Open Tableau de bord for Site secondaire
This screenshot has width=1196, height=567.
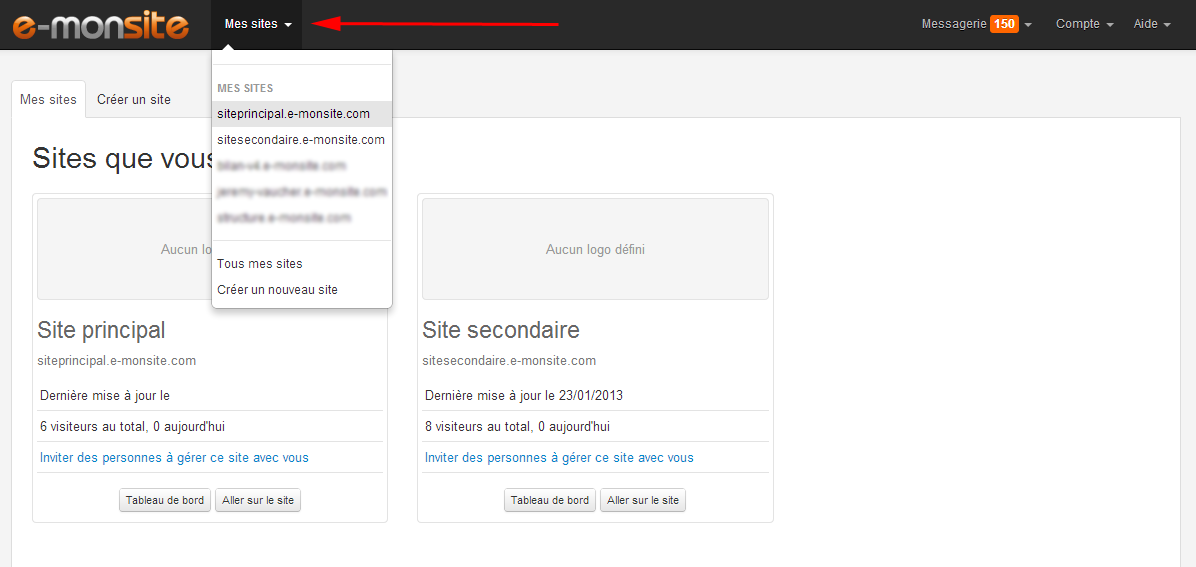tap(550, 501)
